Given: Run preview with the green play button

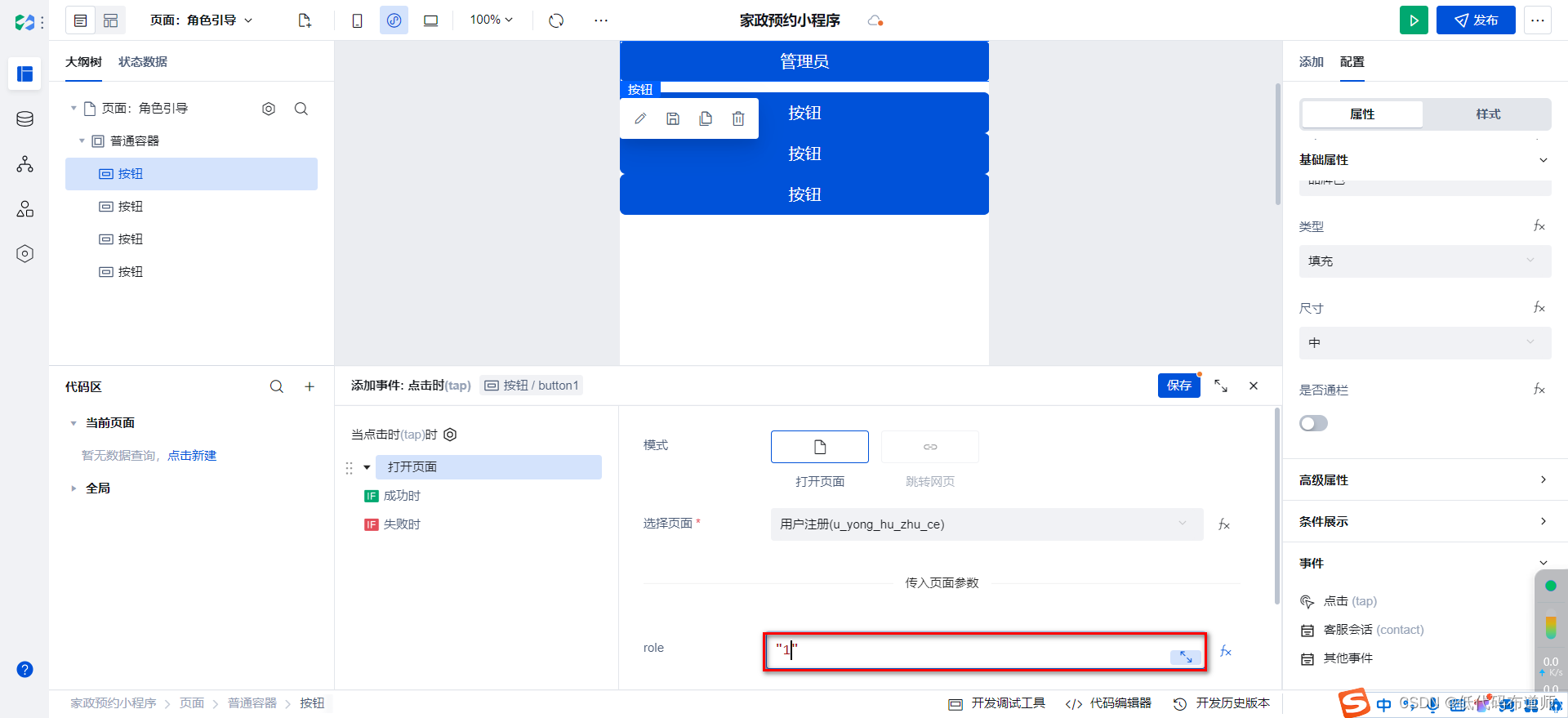Looking at the screenshot, I should click(x=1414, y=20).
